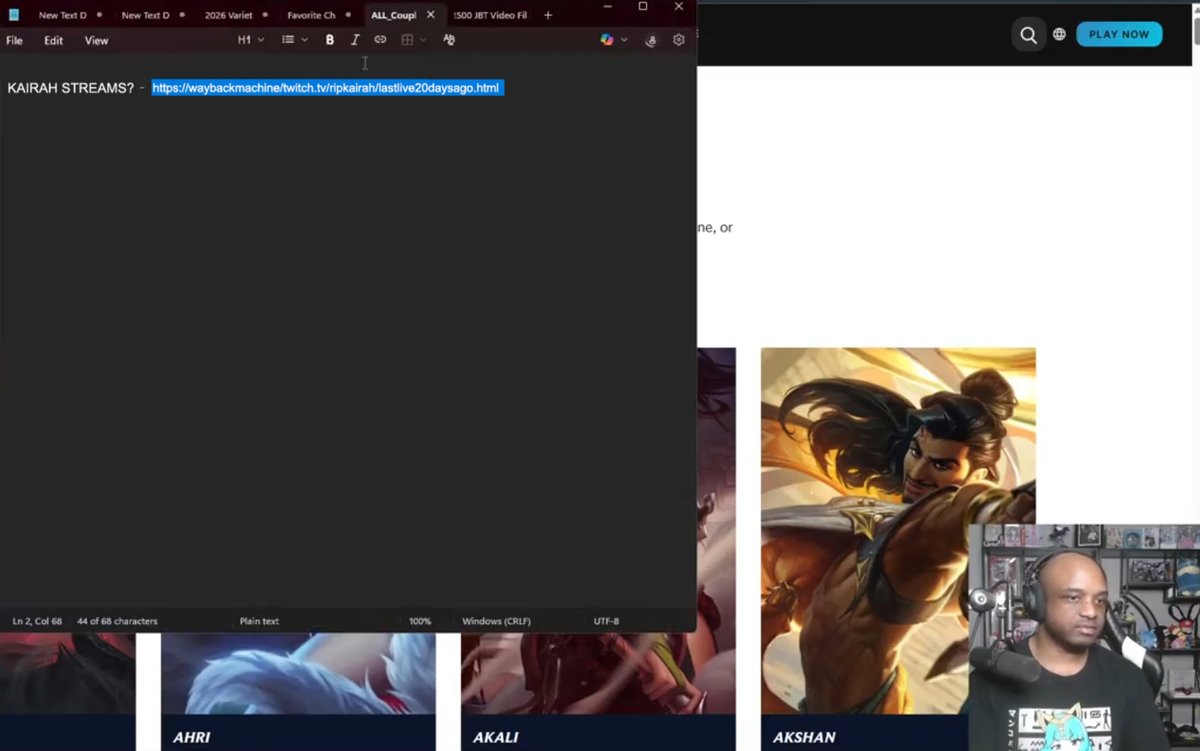
Task: Open the Akshan champion card image
Action: pyautogui.click(x=898, y=530)
